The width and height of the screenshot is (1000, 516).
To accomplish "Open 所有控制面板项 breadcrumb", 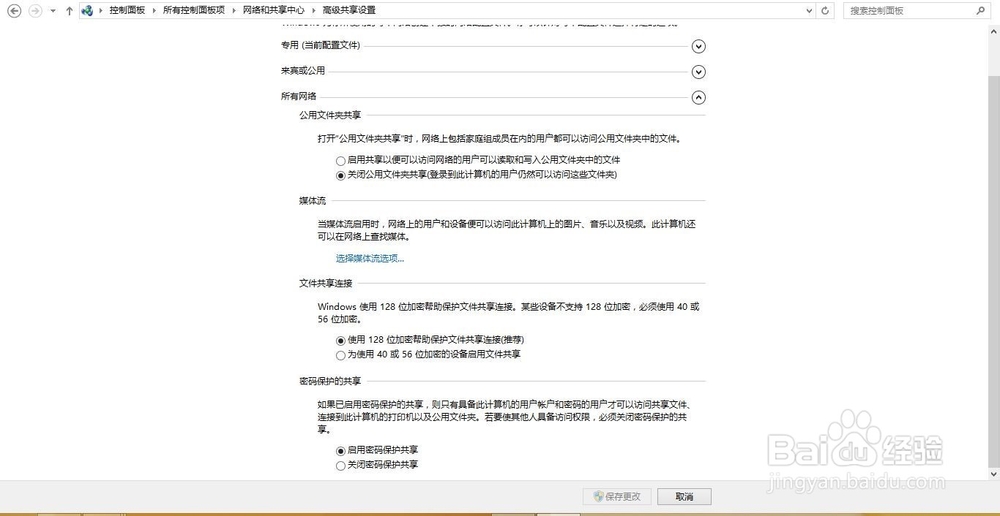I will click(x=194, y=11).
